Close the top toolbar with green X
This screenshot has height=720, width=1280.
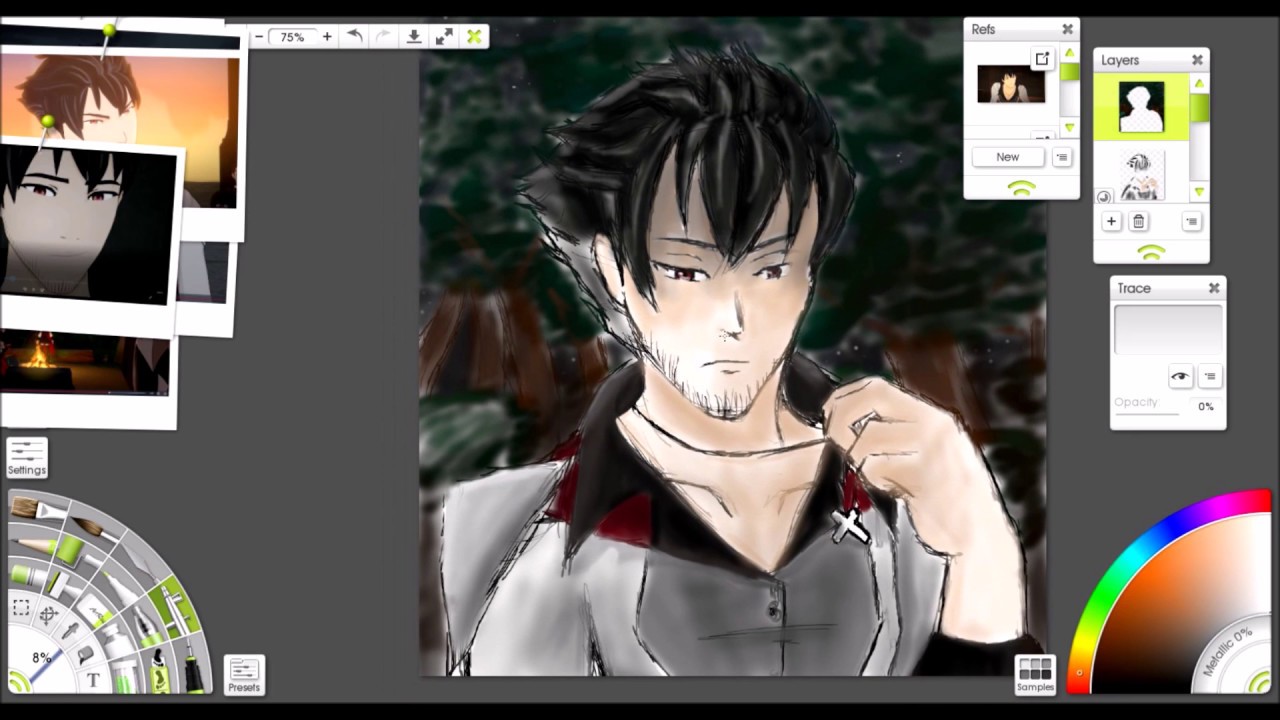point(474,37)
